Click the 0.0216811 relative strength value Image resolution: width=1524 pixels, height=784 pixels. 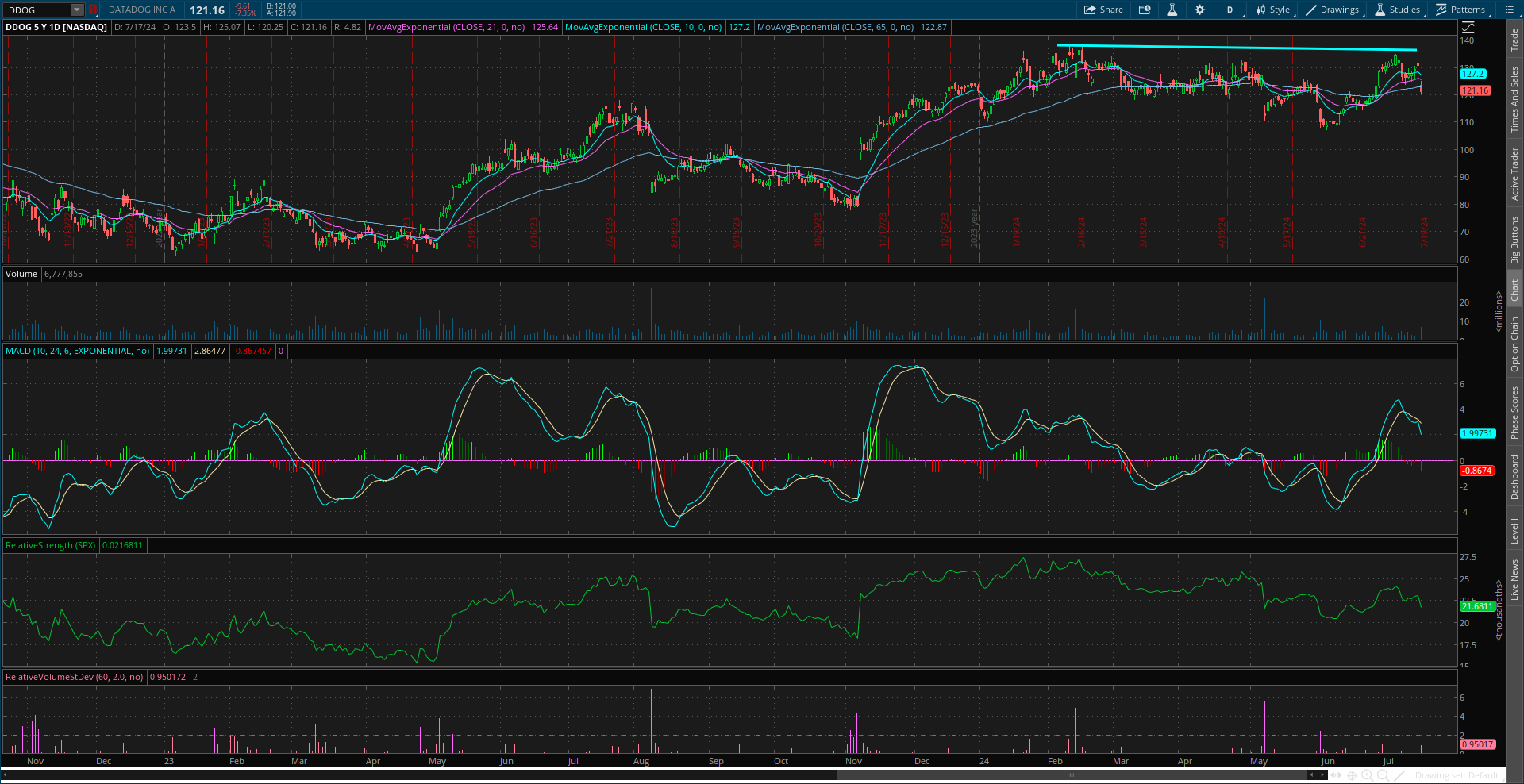click(122, 545)
